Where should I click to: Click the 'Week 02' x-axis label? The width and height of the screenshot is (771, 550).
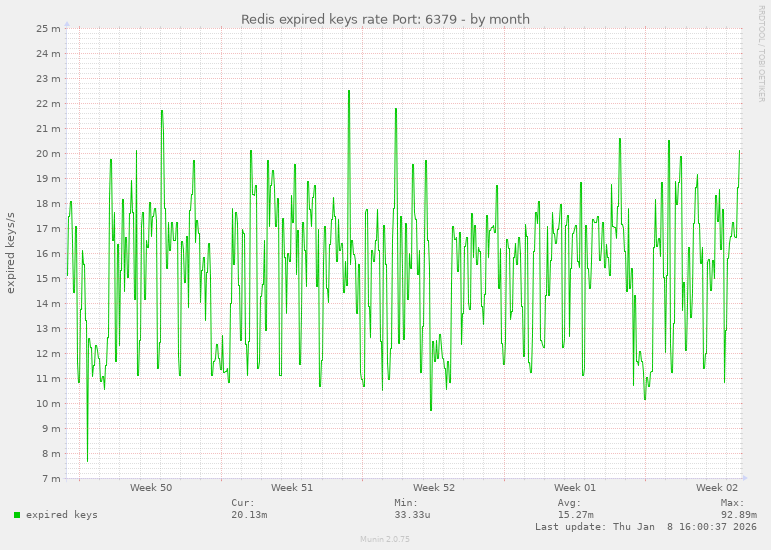pos(717,488)
